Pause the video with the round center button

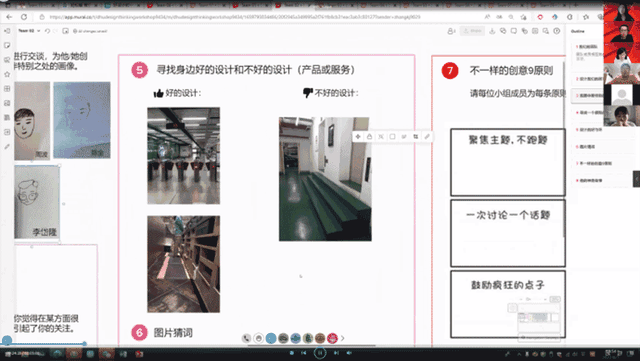tap(320, 352)
